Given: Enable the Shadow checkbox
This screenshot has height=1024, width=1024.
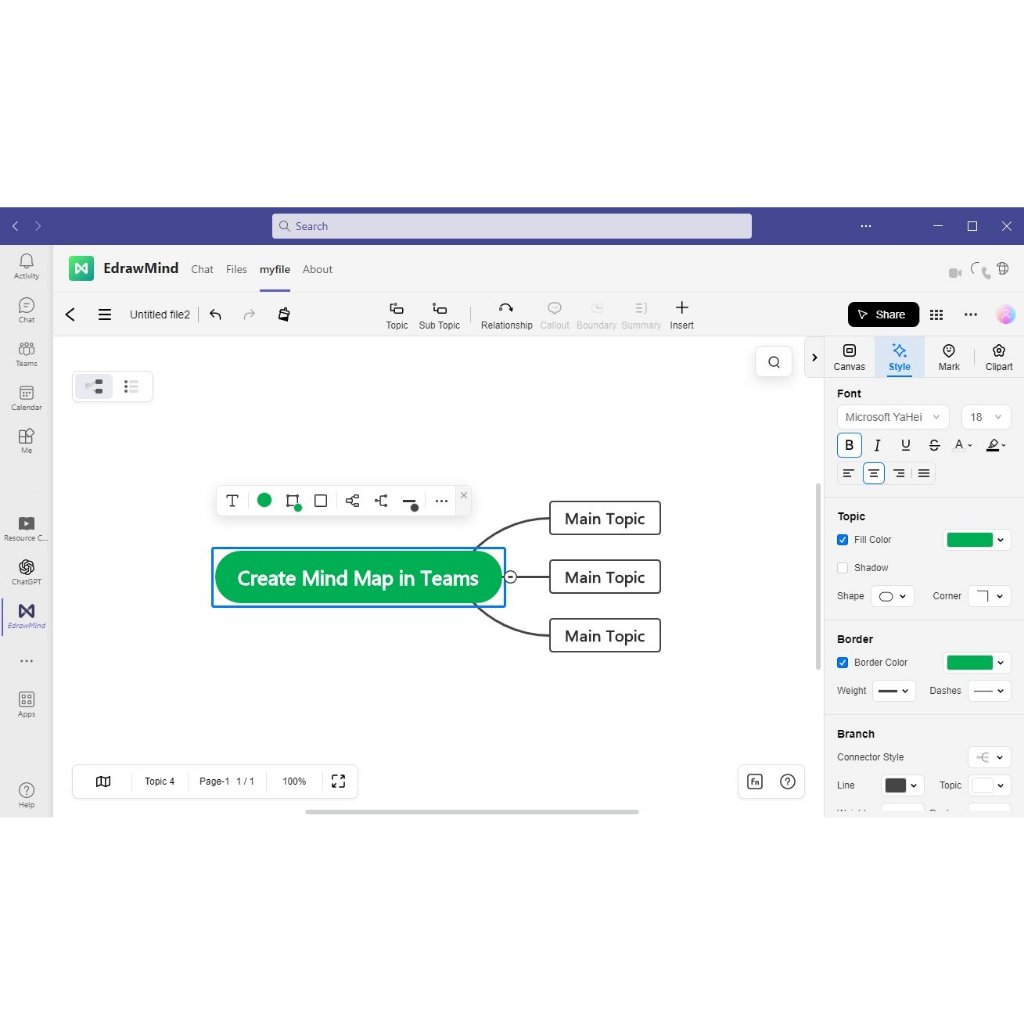Looking at the screenshot, I should click(x=842, y=568).
